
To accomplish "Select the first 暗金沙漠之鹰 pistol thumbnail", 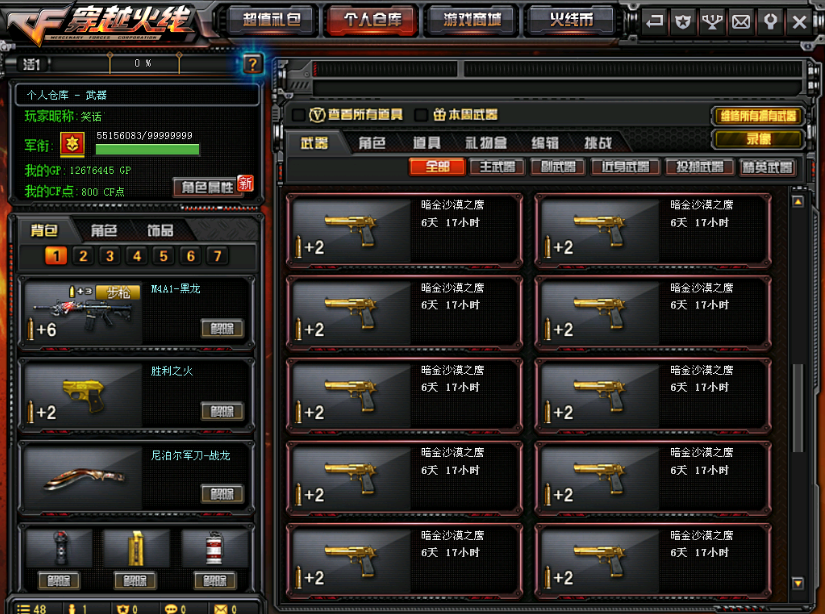I will [351, 230].
